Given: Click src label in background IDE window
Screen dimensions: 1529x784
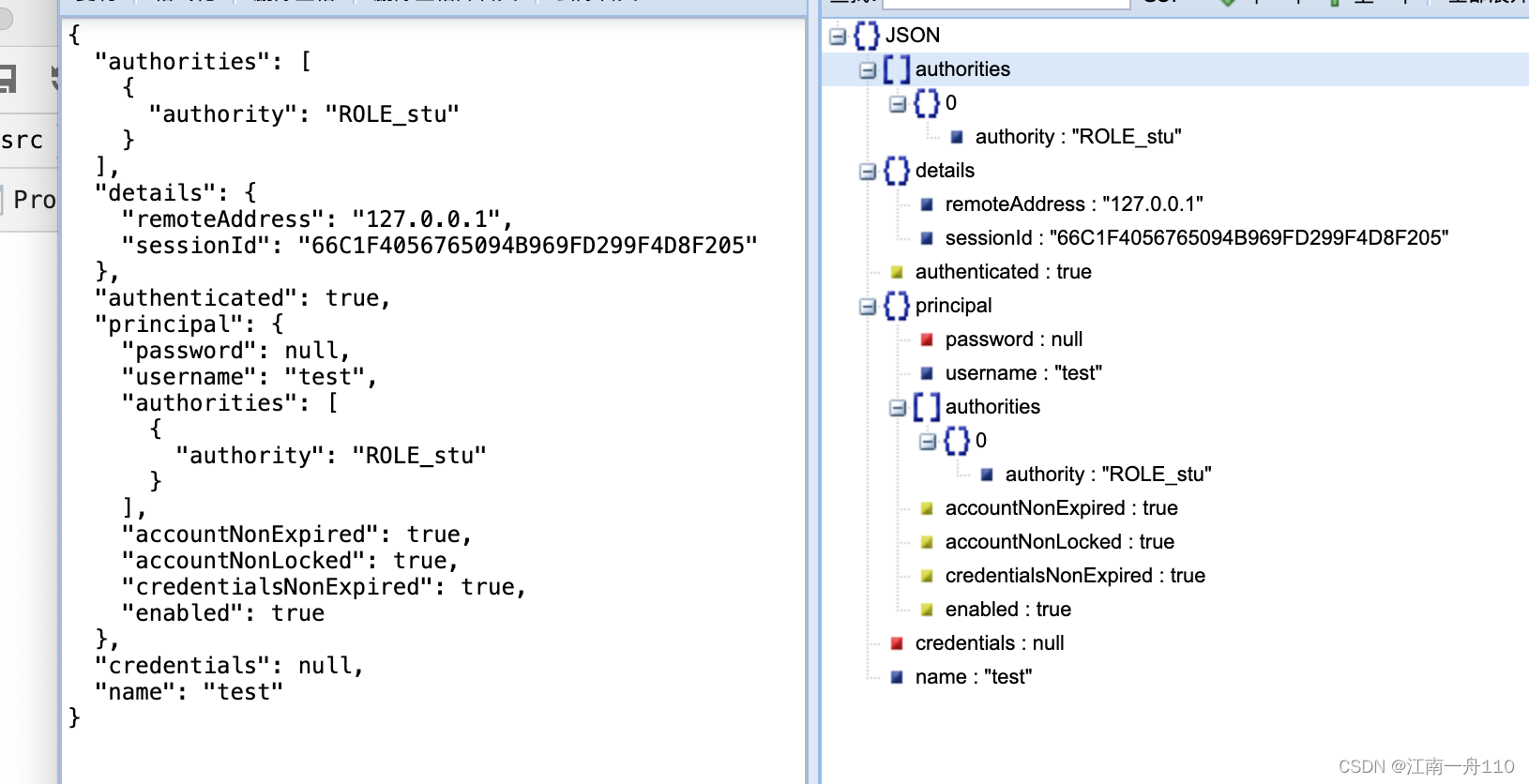Looking at the screenshot, I should tap(23, 141).
